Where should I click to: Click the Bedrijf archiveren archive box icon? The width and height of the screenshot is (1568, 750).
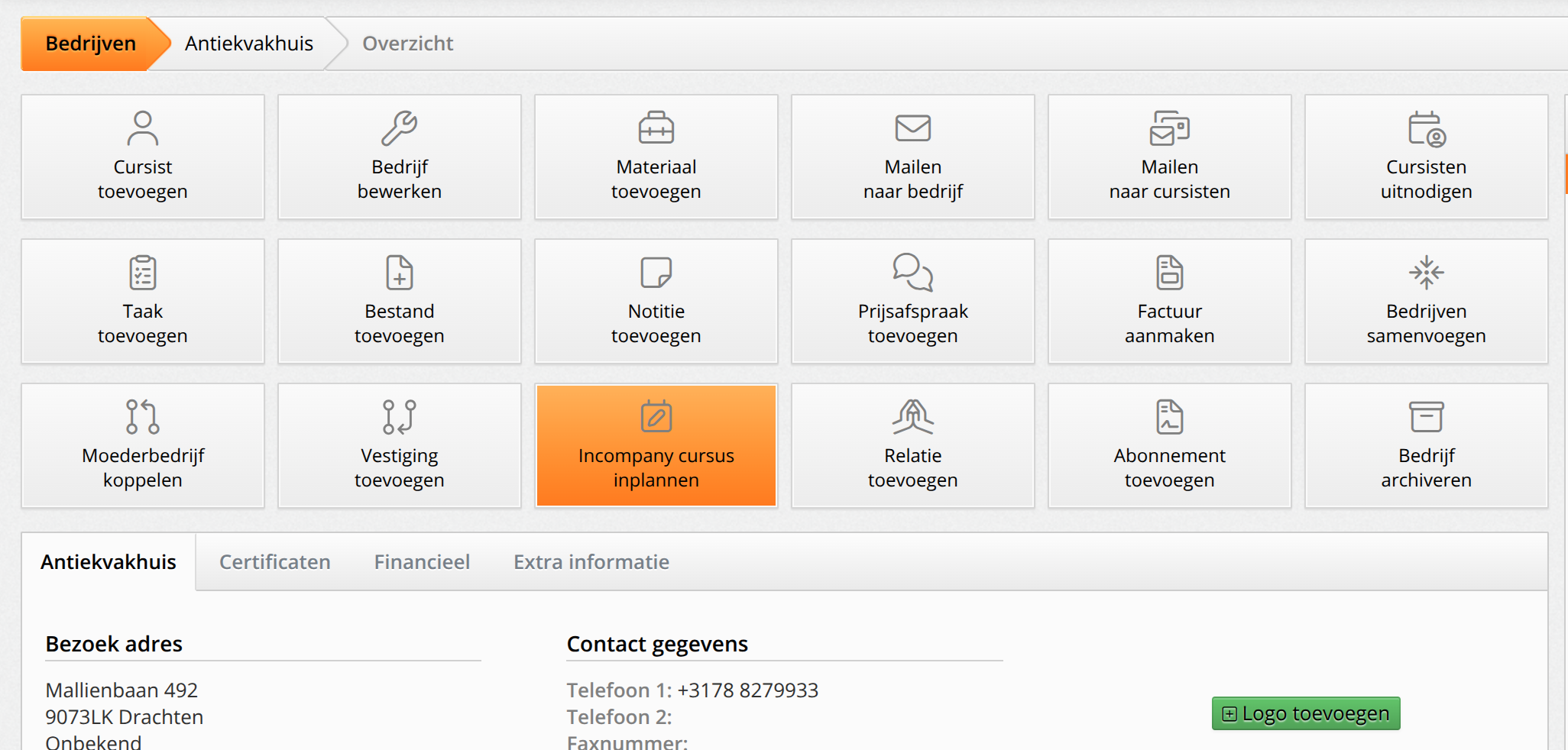click(1427, 417)
